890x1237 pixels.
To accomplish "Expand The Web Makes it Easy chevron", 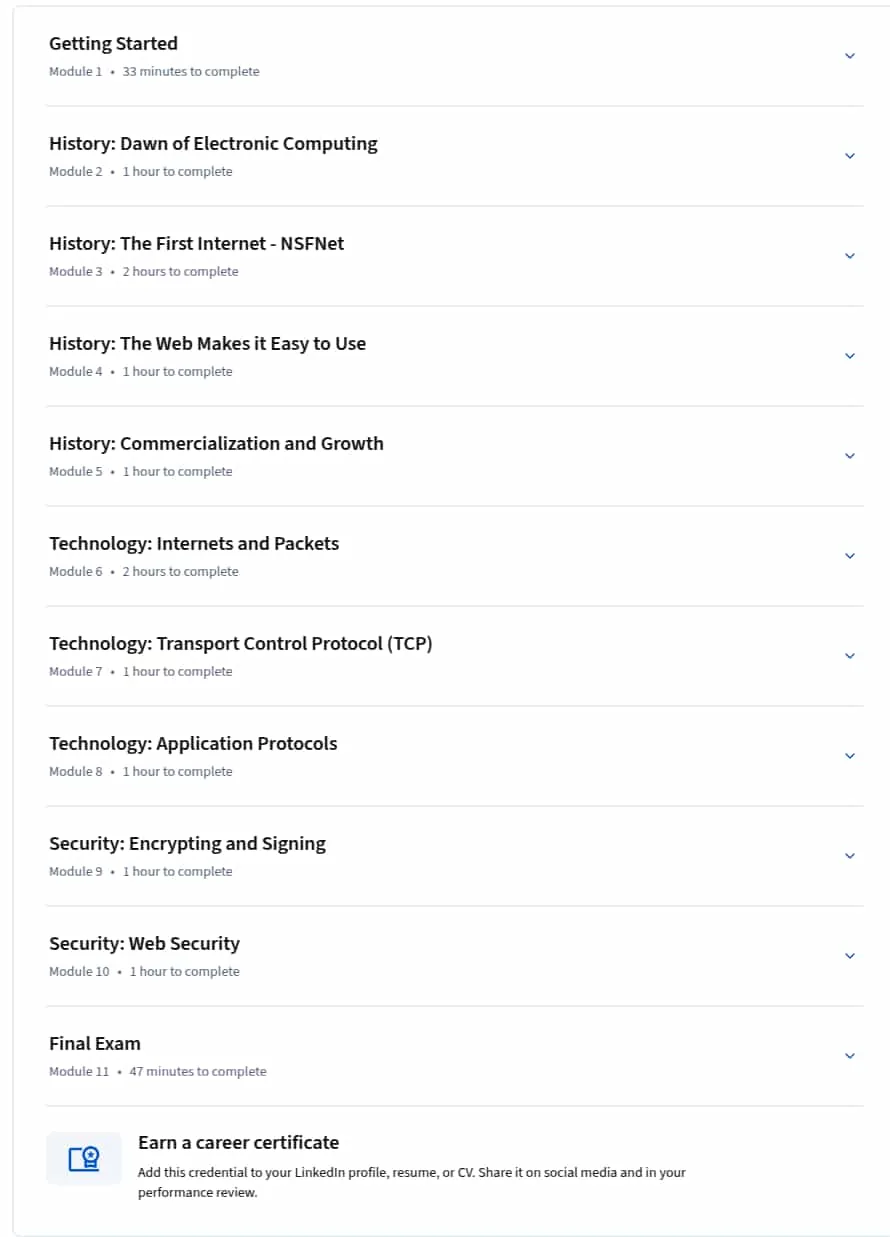I will 850,356.
